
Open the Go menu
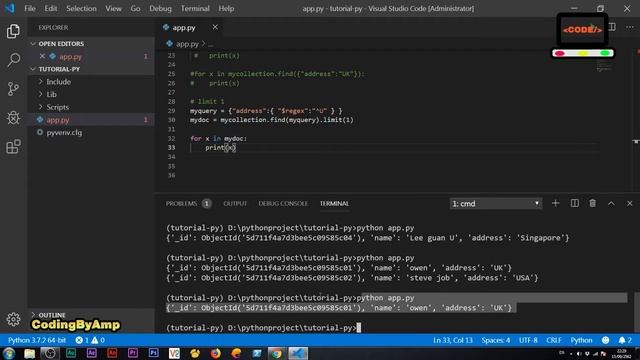pyautogui.click(x=135, y=8)
